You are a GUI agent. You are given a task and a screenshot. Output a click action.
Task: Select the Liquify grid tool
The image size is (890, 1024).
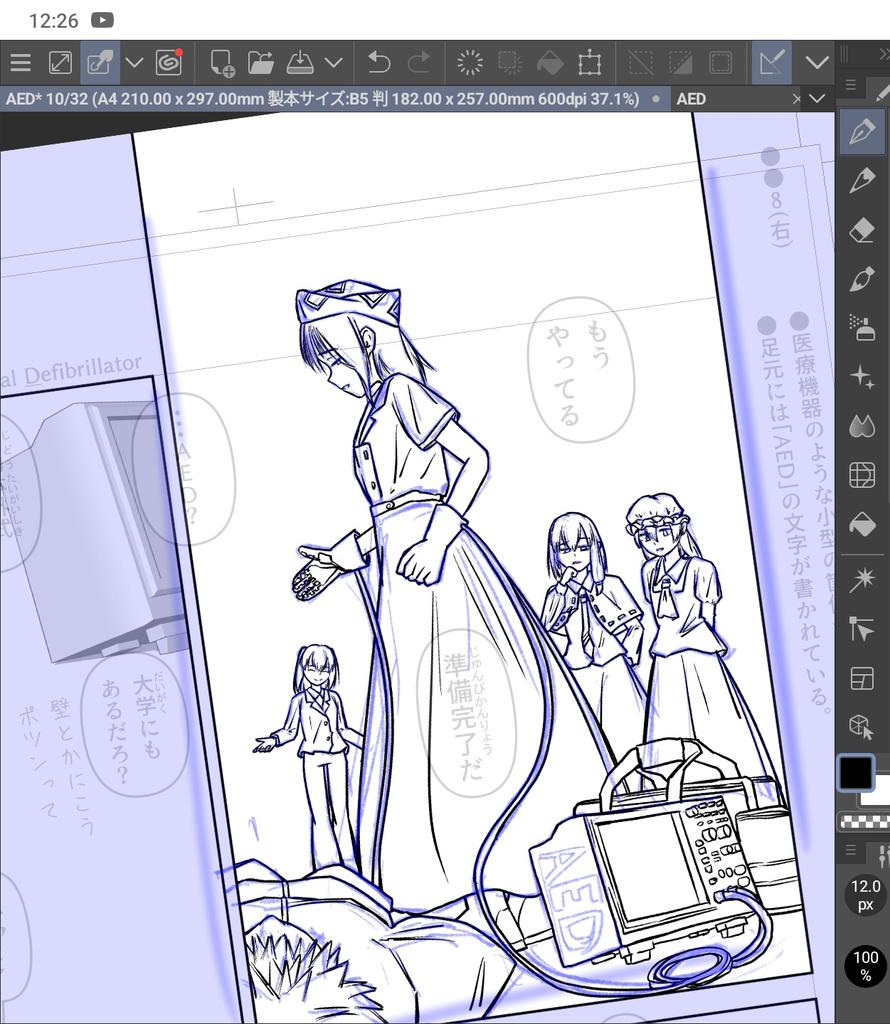862,475
